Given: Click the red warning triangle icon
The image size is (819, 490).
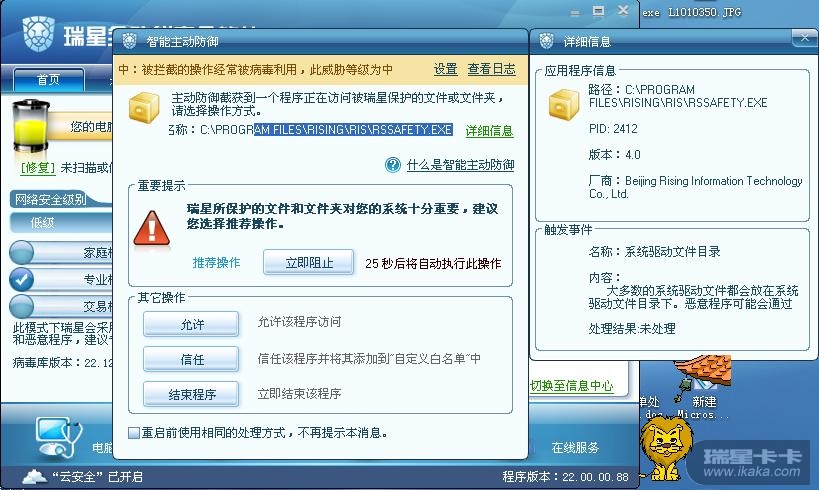Looking at the screenshot, I should [x=151, y=229].
